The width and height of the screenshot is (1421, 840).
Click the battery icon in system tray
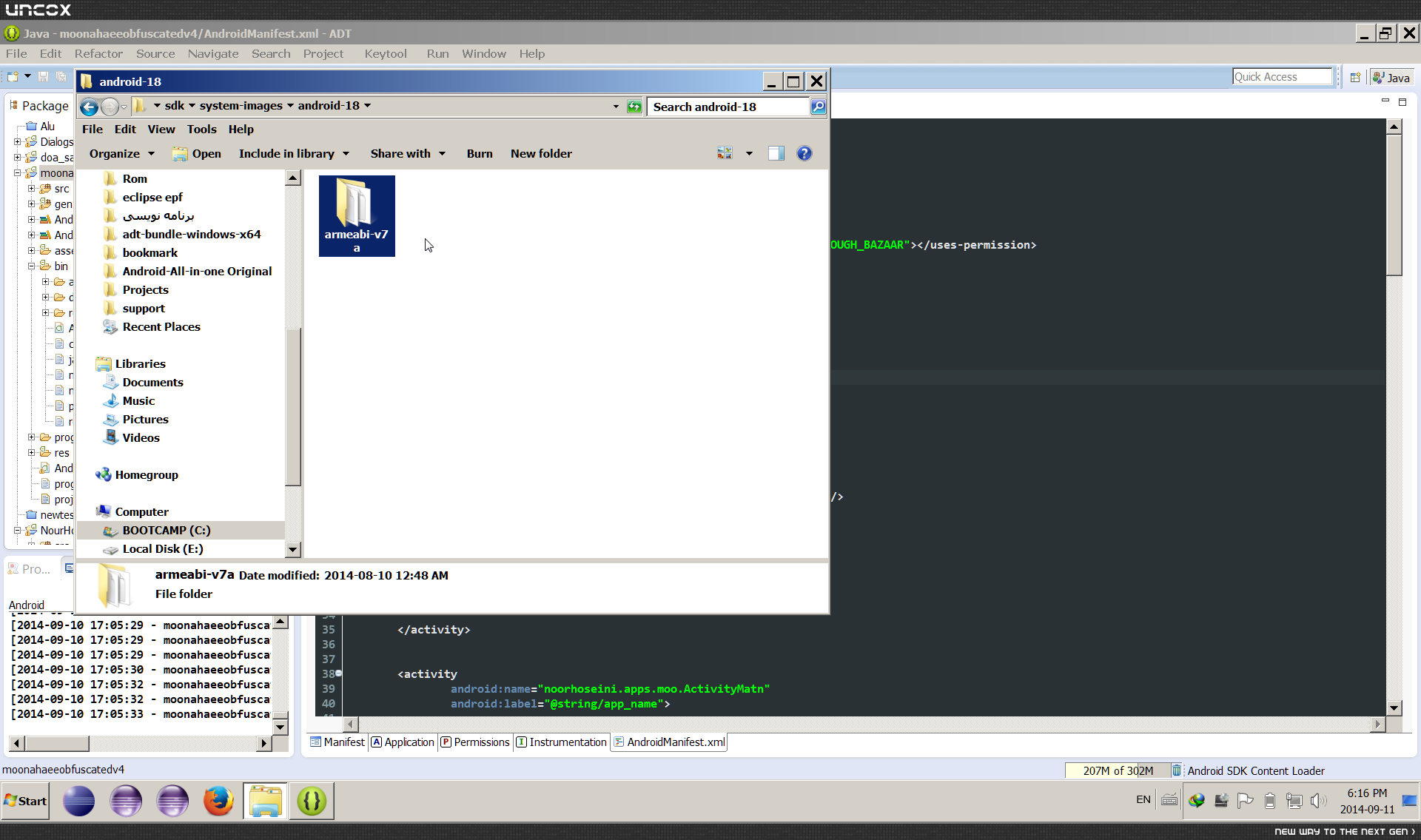click(1270, 800)
